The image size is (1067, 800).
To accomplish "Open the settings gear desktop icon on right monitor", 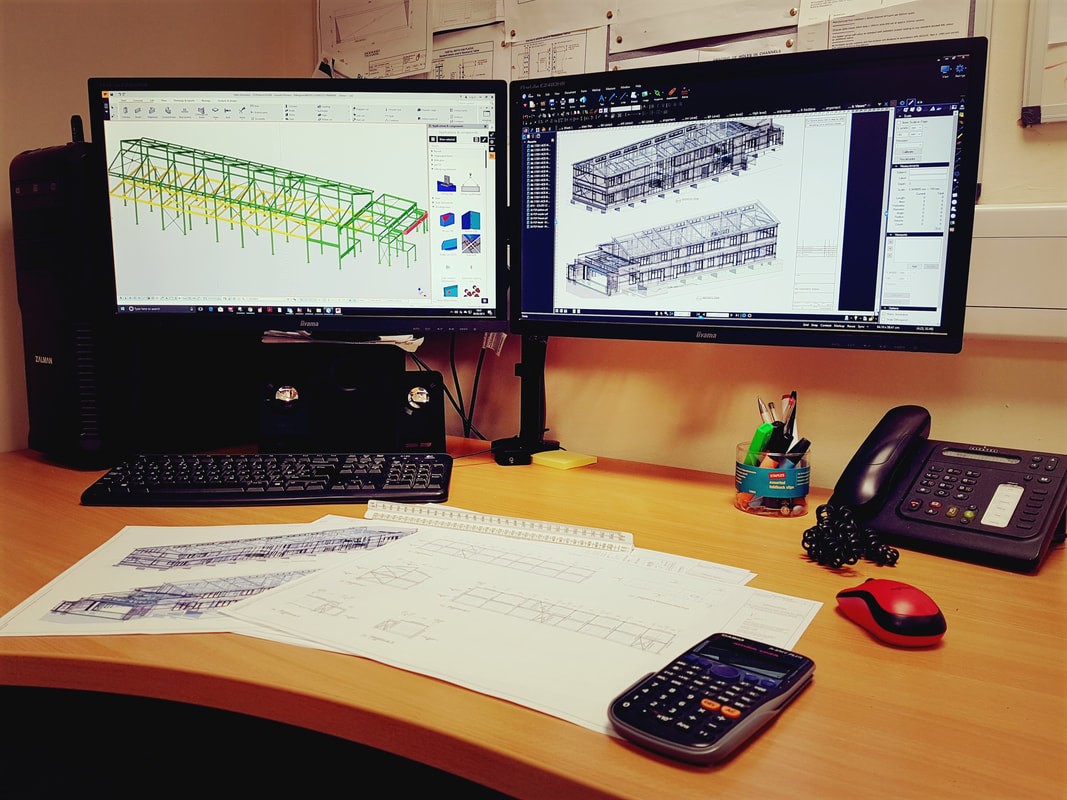I will pyautogui.click(x=960, y=70).
